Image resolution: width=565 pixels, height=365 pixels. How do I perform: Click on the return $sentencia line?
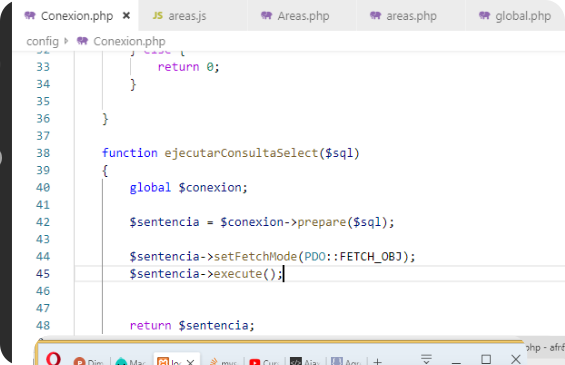(192, 326)
